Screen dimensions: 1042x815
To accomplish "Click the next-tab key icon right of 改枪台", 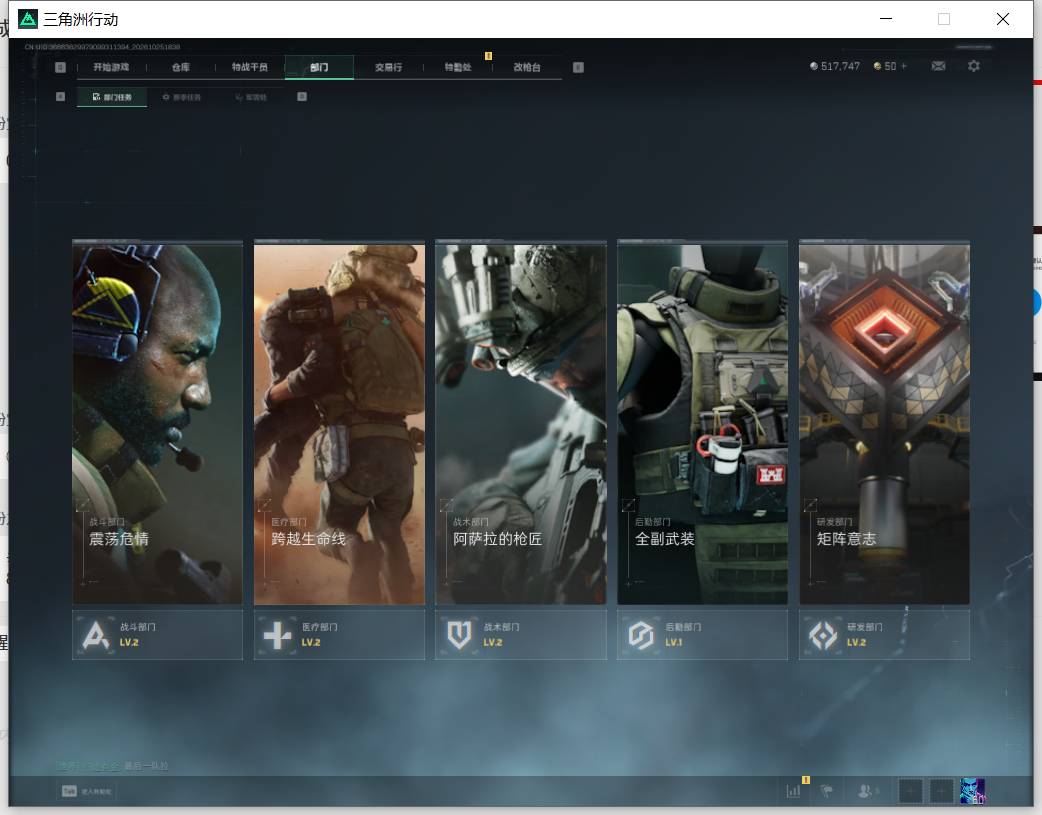I will 578,67.
